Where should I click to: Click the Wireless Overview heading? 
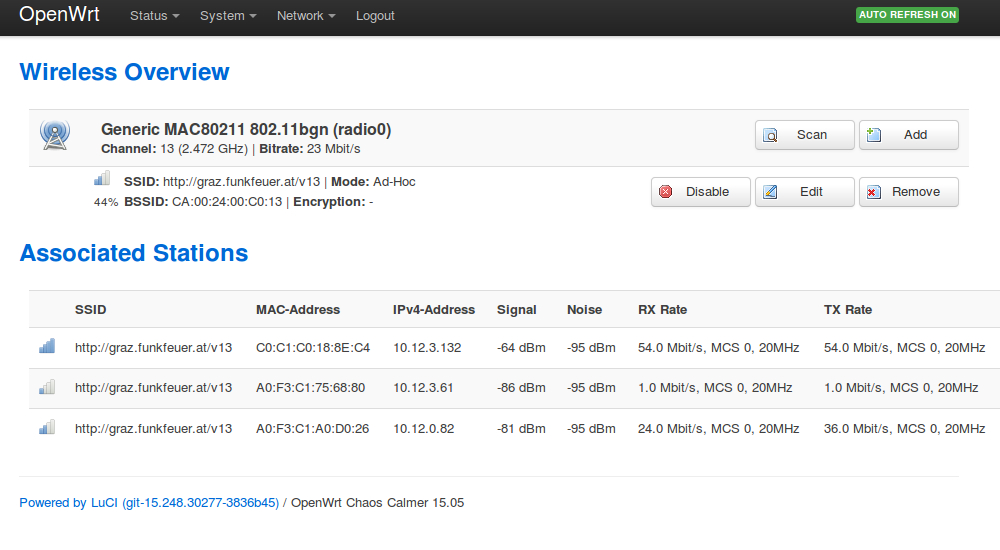pos(124,72)
